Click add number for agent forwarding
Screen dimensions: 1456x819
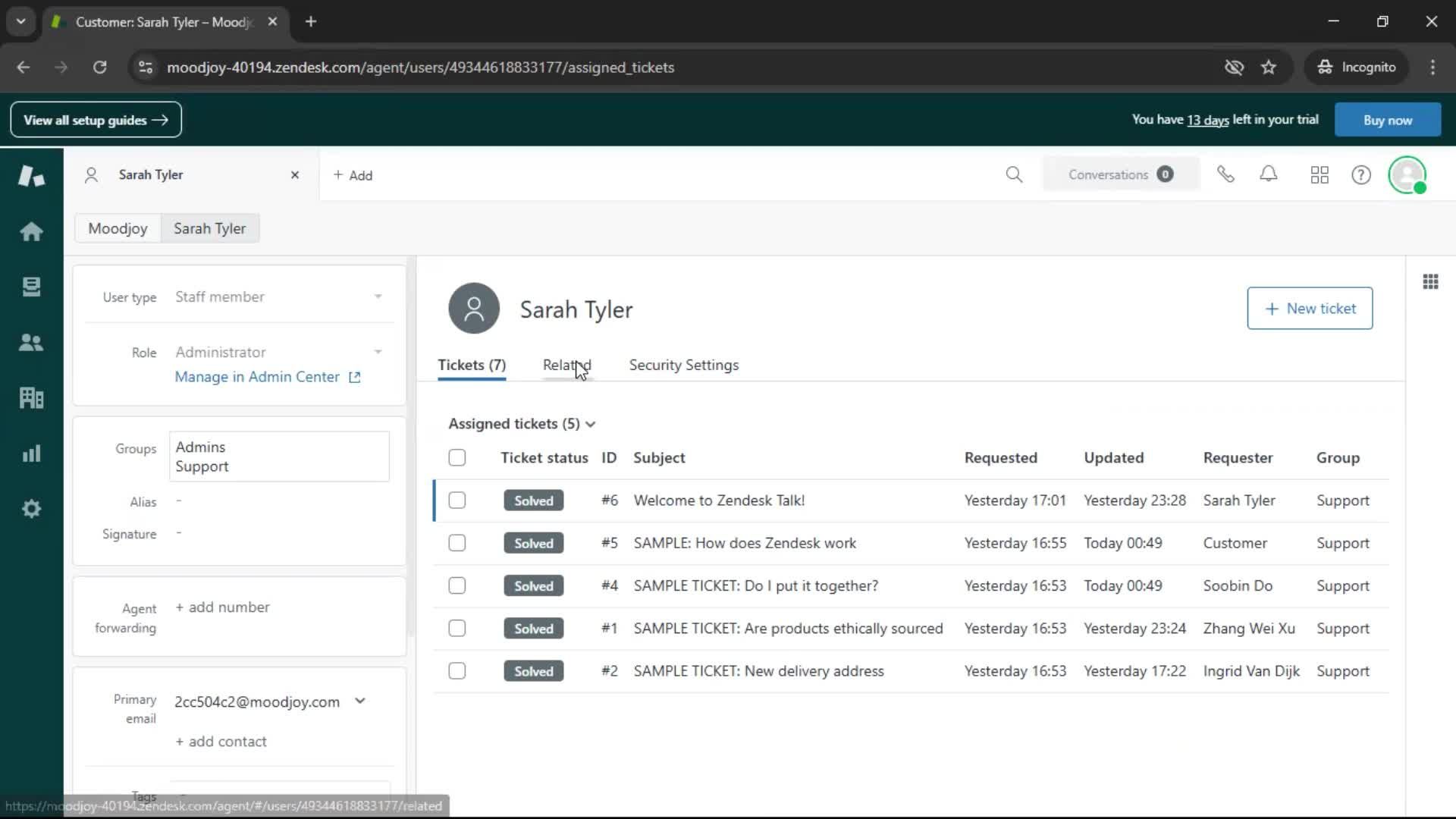(222, 607)
